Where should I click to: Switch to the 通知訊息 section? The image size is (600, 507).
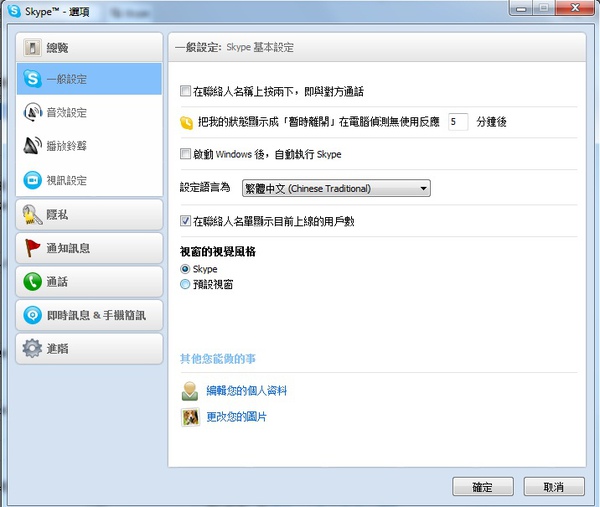pyautogui.click(x=89, y=248)
